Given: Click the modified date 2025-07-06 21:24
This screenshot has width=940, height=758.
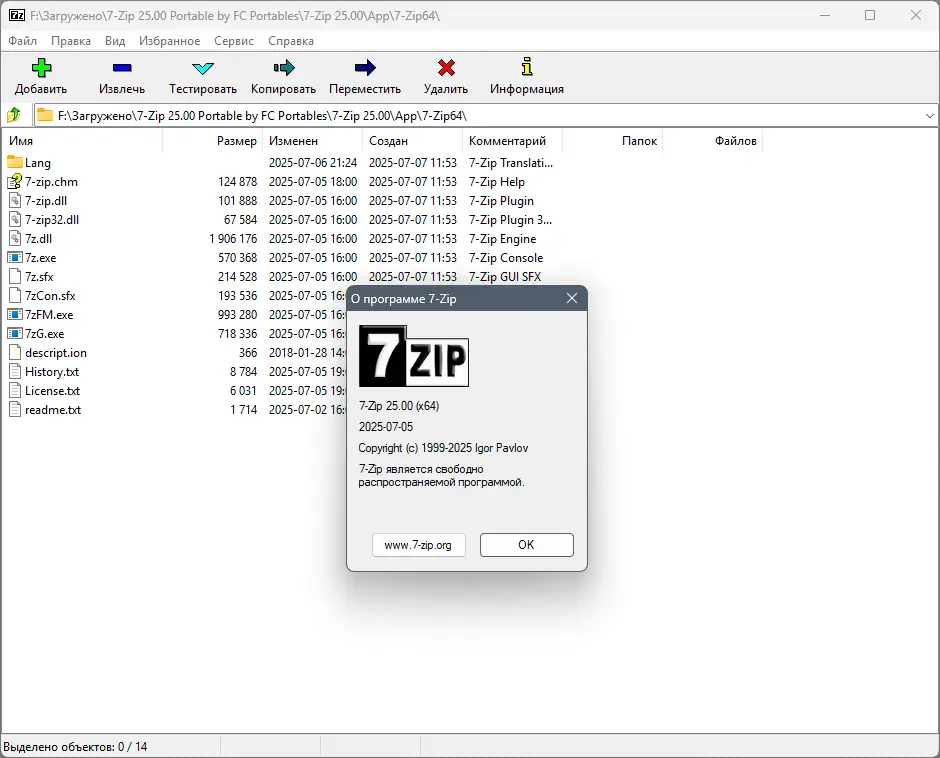Looking at the screenshot, I should point(313,163).
